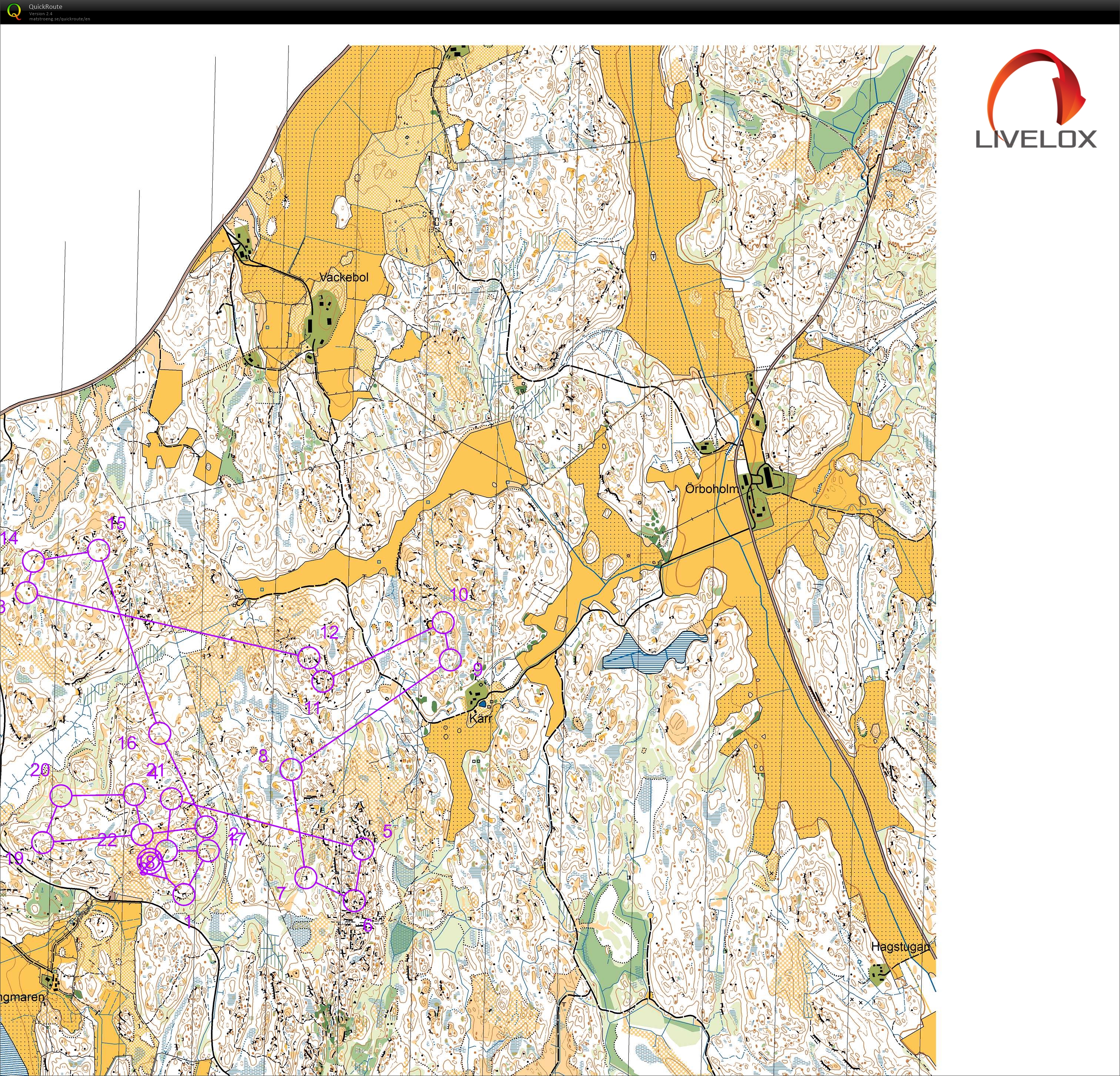Select control circle 7 on course

point(306,878)
